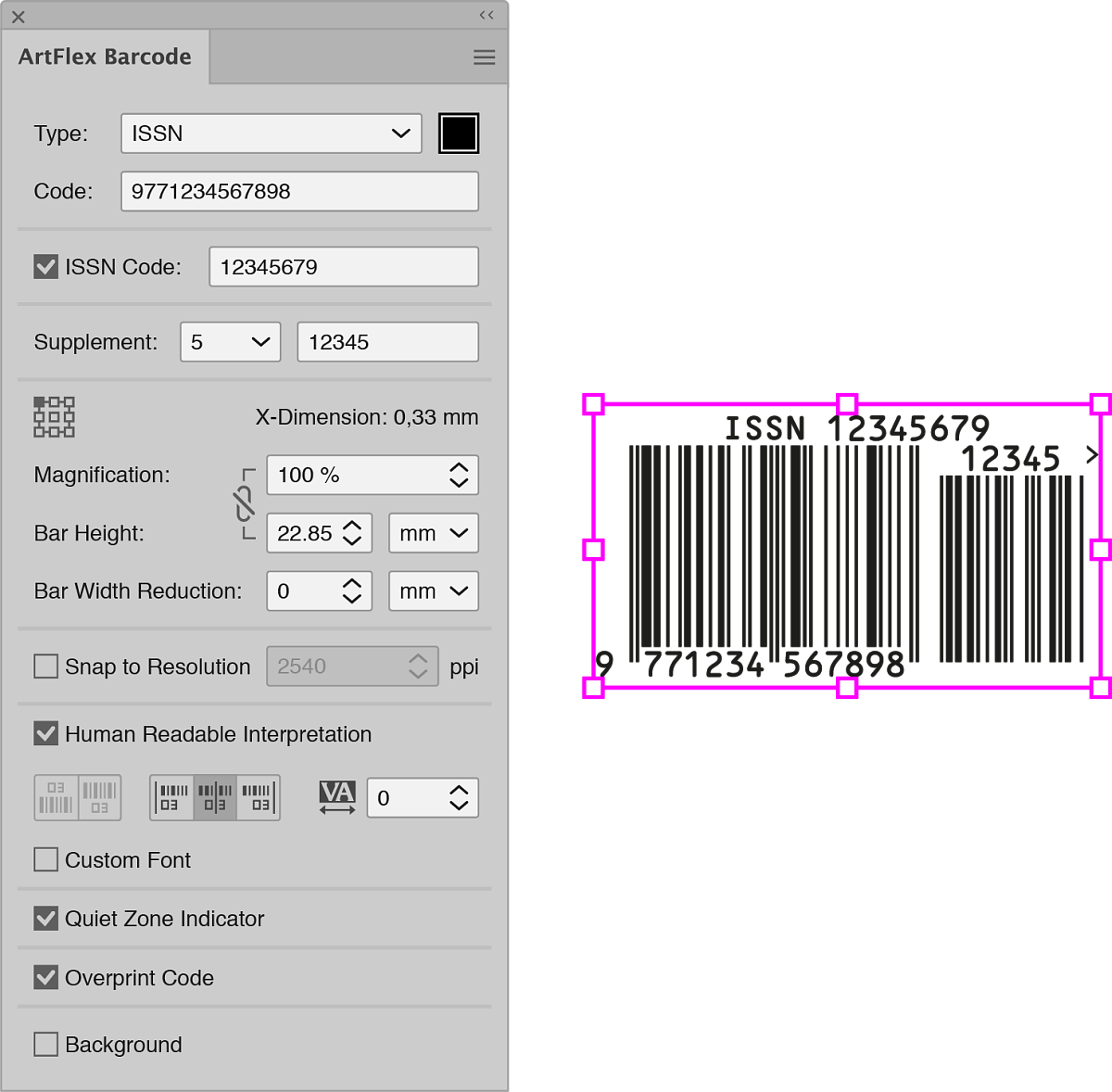Expand the Supplement digits dropdown
This screenshot has height=1092, width=1112.
[x=230, y=342]
